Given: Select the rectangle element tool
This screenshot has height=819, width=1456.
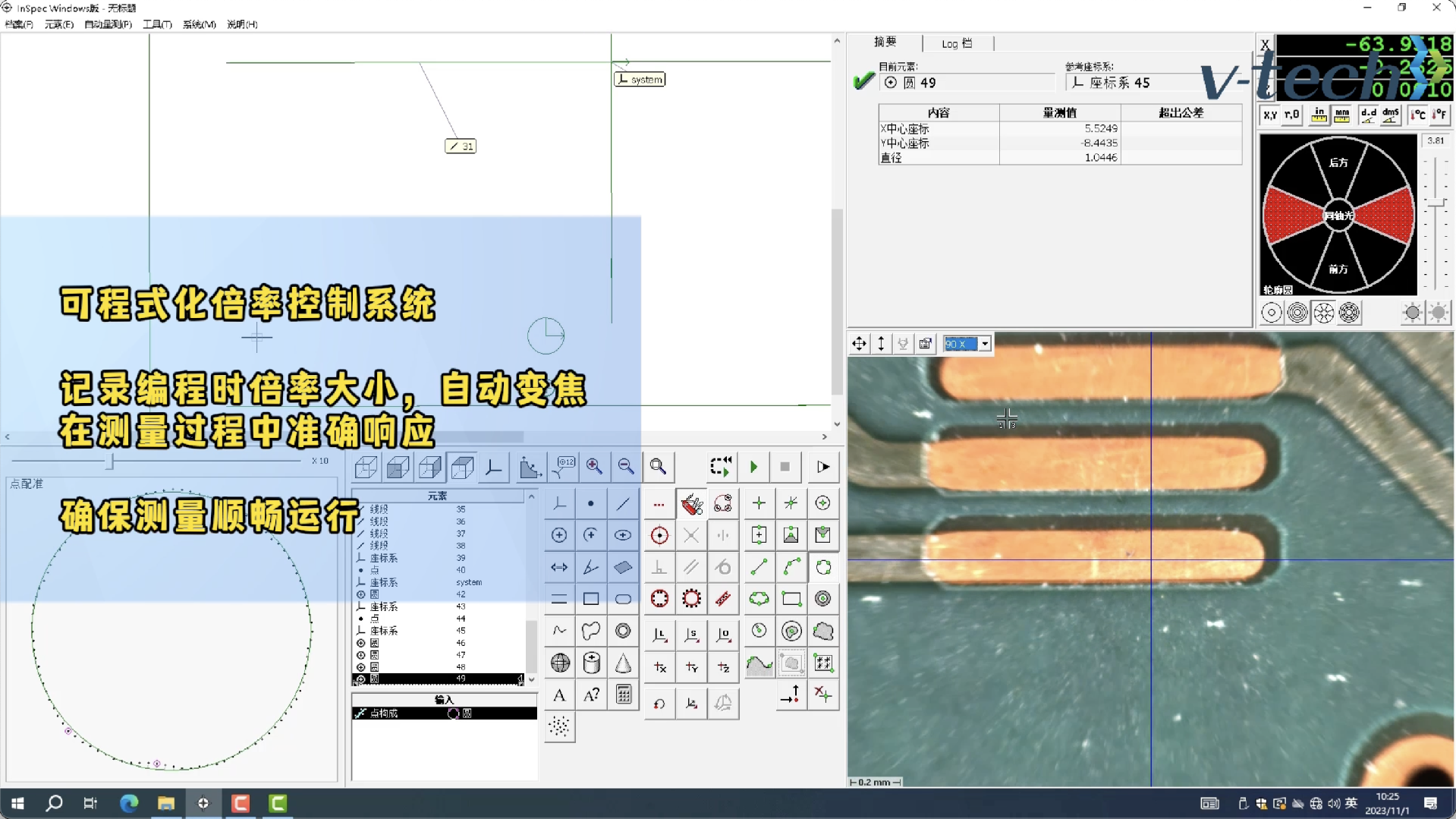Looking at the screenshot, I should coord(591,599).
